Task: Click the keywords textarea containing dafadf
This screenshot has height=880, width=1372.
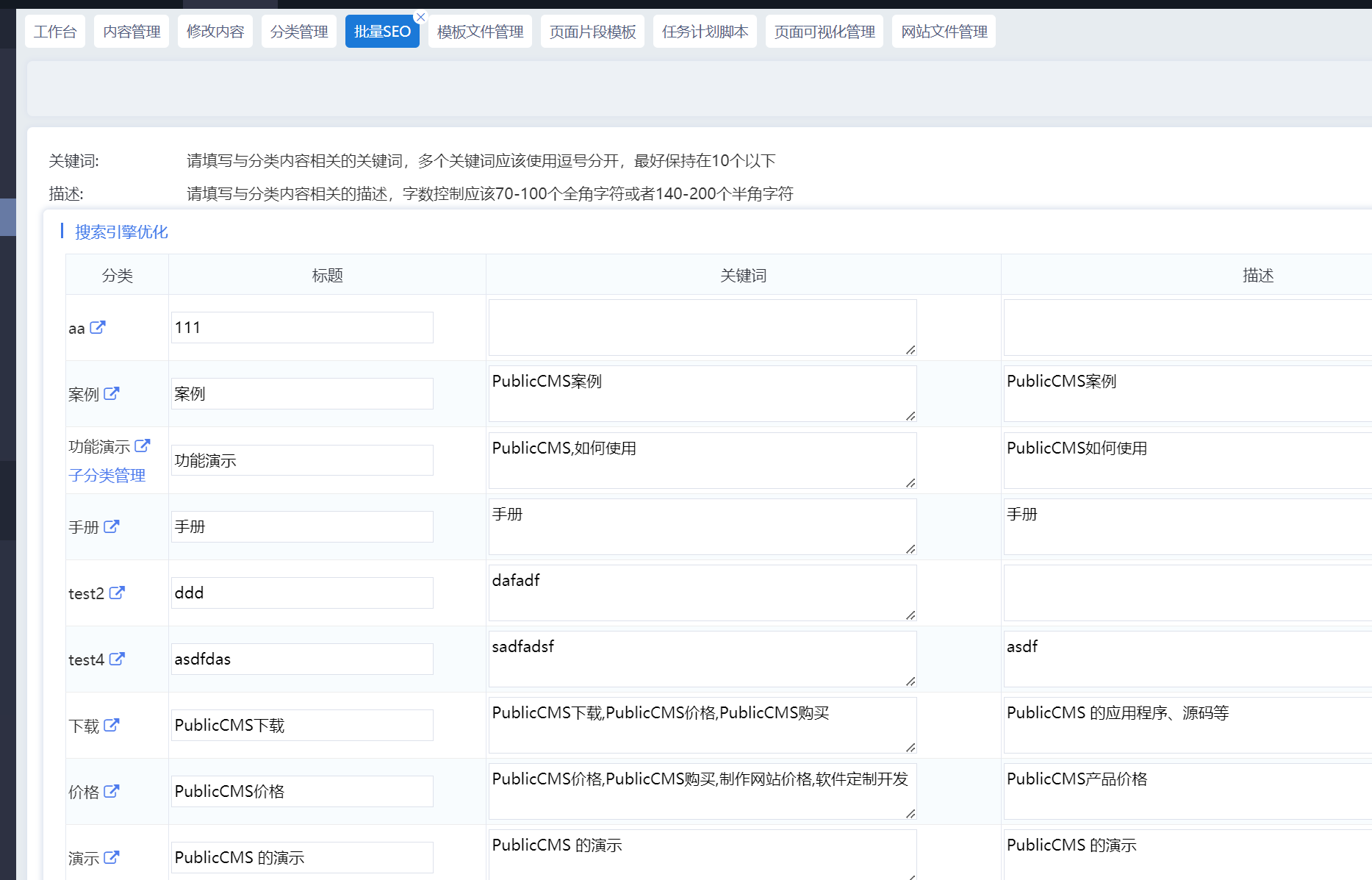Action: (x=702, y=593)
